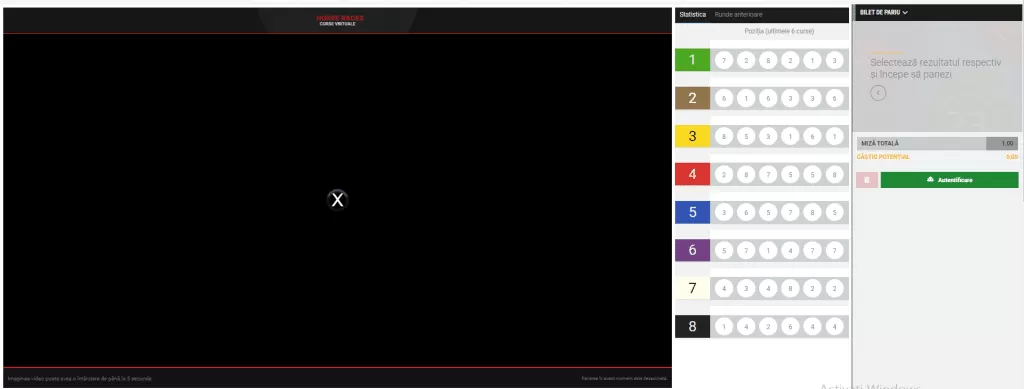Click the chevron next to Bilet de Pariu
This screenshot has height=389, width=1024.
[x=905, y=12]
